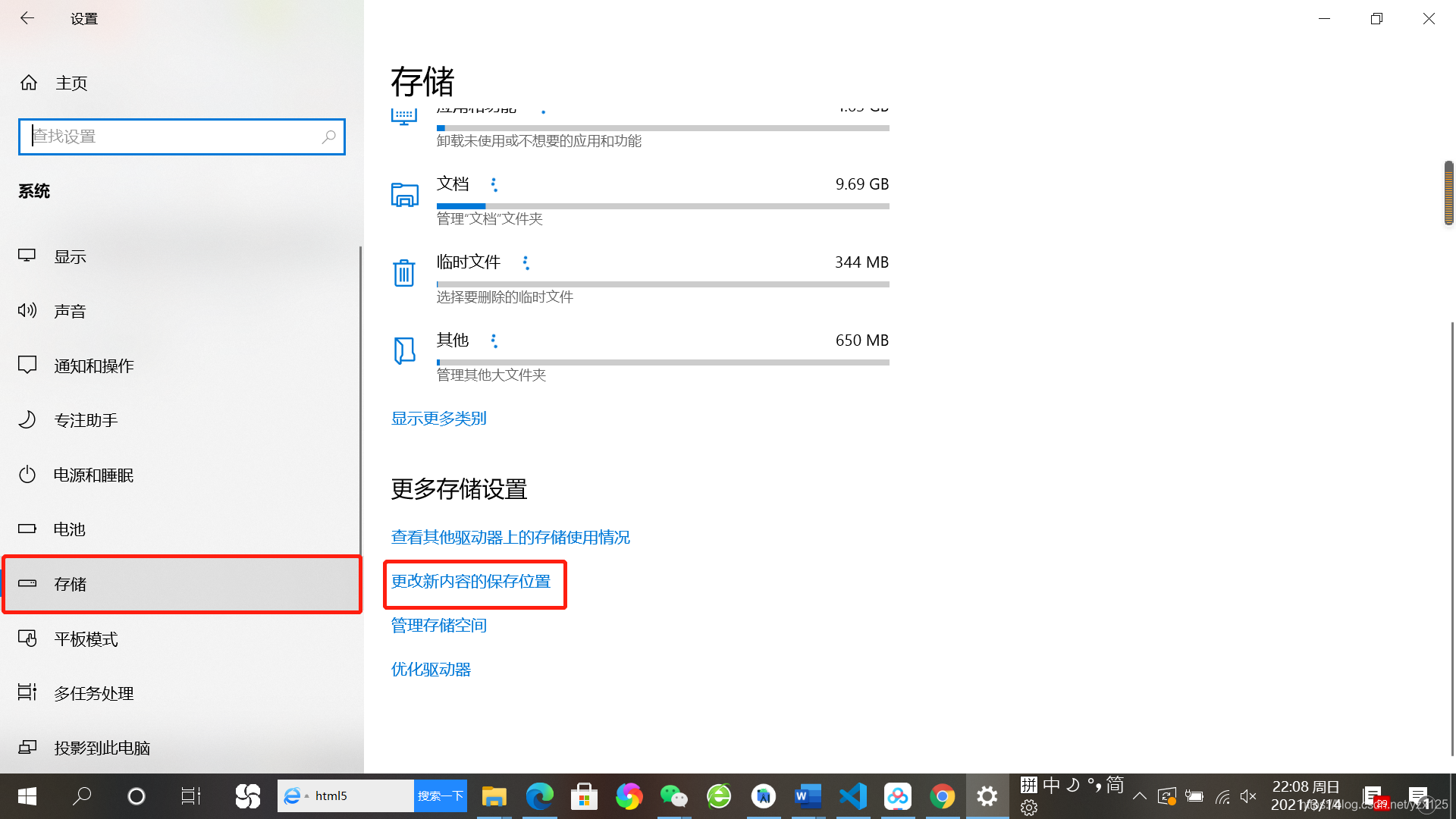The width and height of the screenshot is (1456, 819).
Task: Open the colorful swirl browser icon
Action: [629, 796]
